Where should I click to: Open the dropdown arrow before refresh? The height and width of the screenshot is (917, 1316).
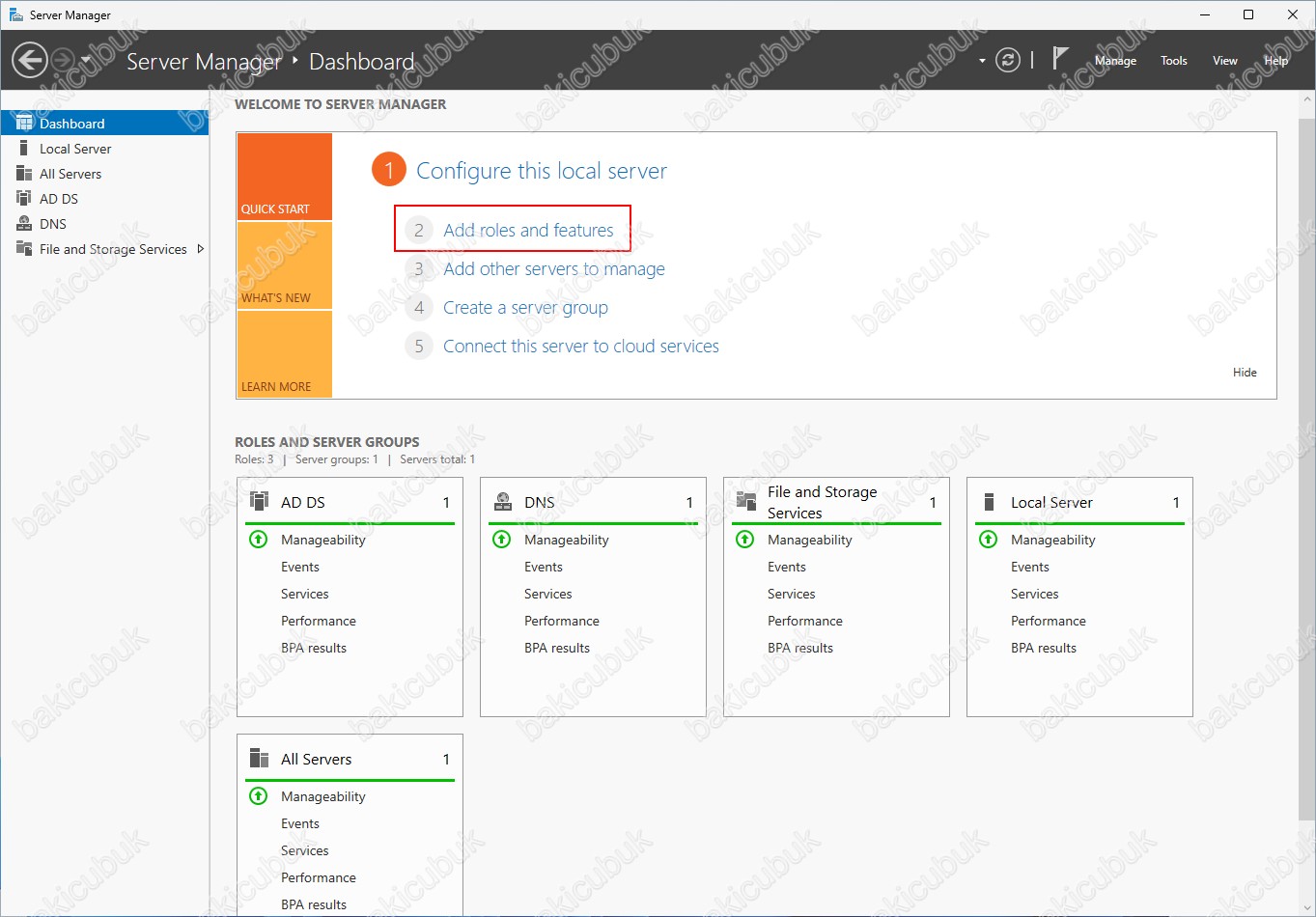coord(982,61)
